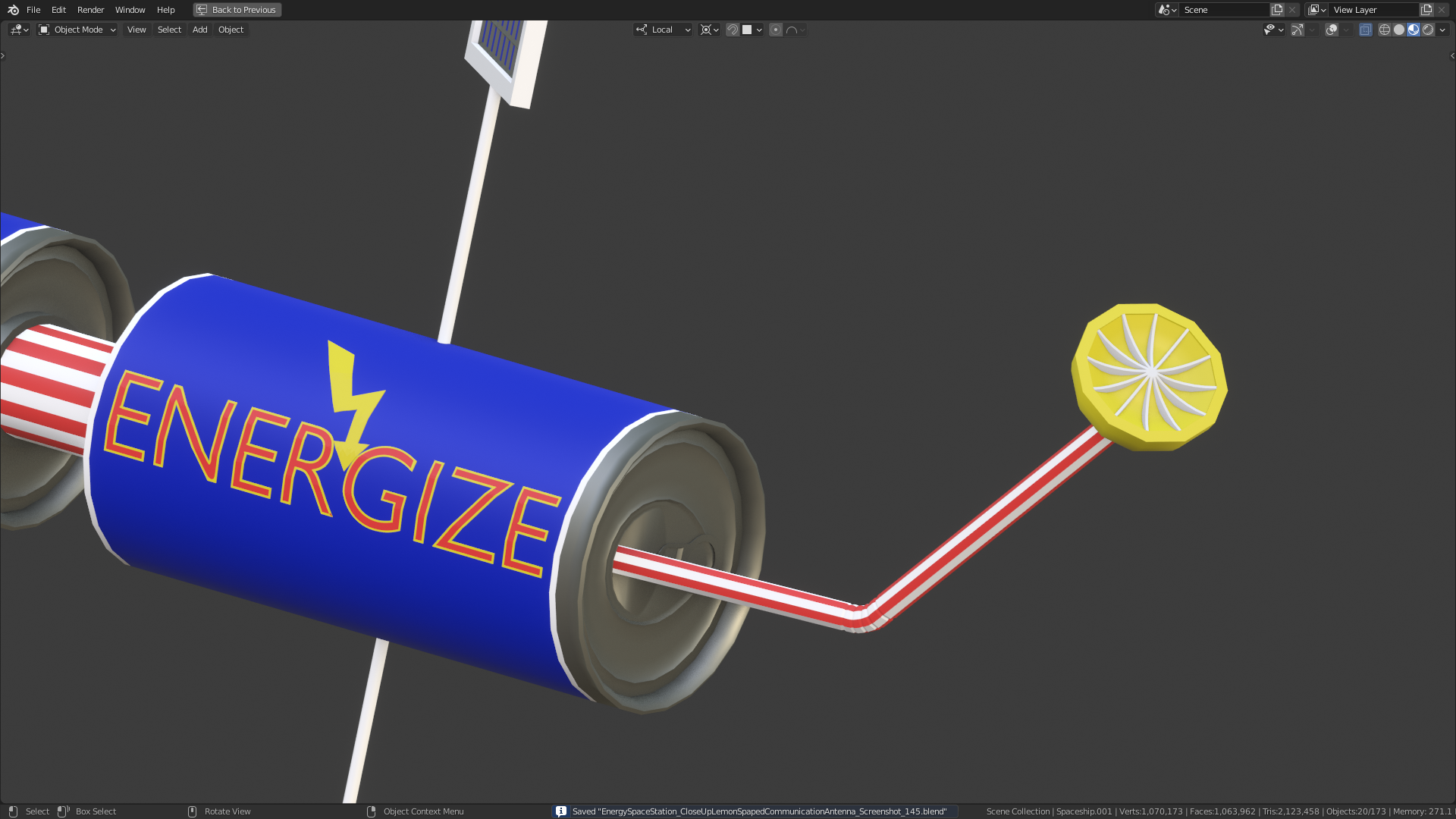Viewport: 1456px width, 819px height.
Task: Open the Object Mode dropdown
Action: click(77, 30)
